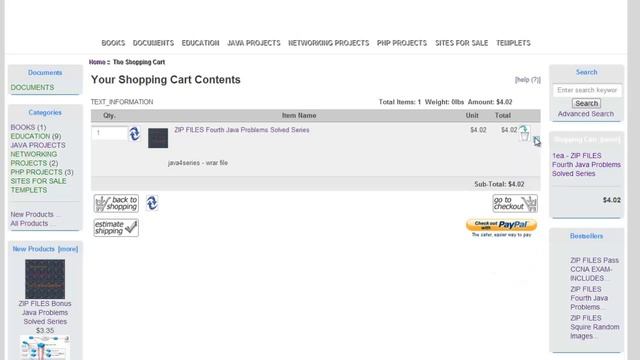Open 1ea ZIP FILES Fourth Java sidebar cart link

(x=586, y=164)
